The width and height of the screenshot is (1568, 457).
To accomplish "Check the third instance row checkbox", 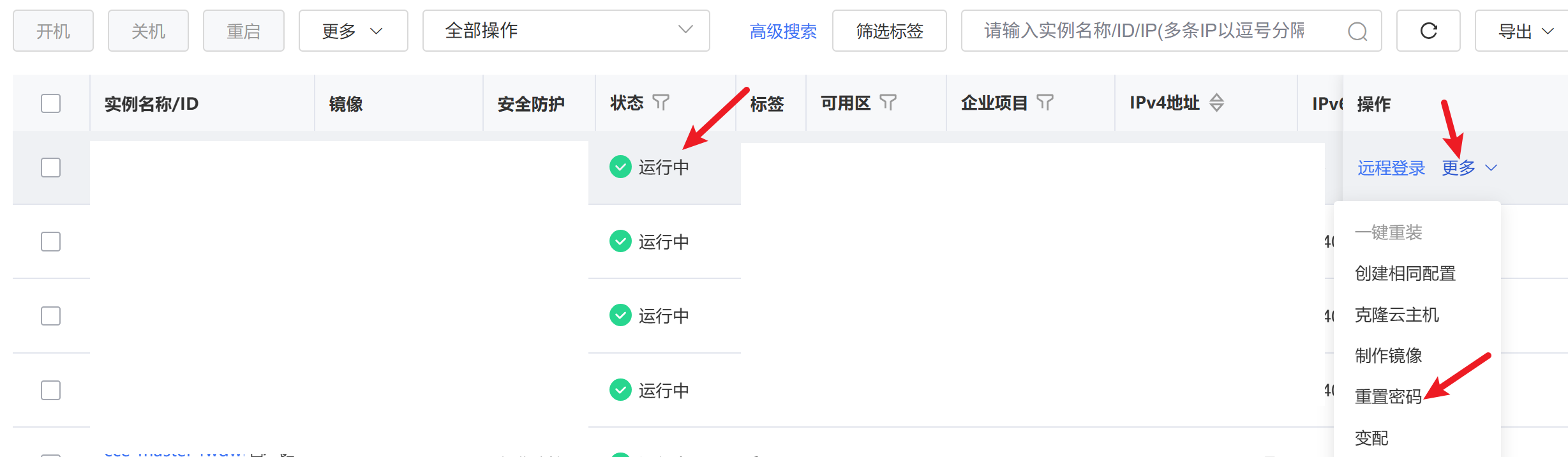I will (x=51, y=316).
